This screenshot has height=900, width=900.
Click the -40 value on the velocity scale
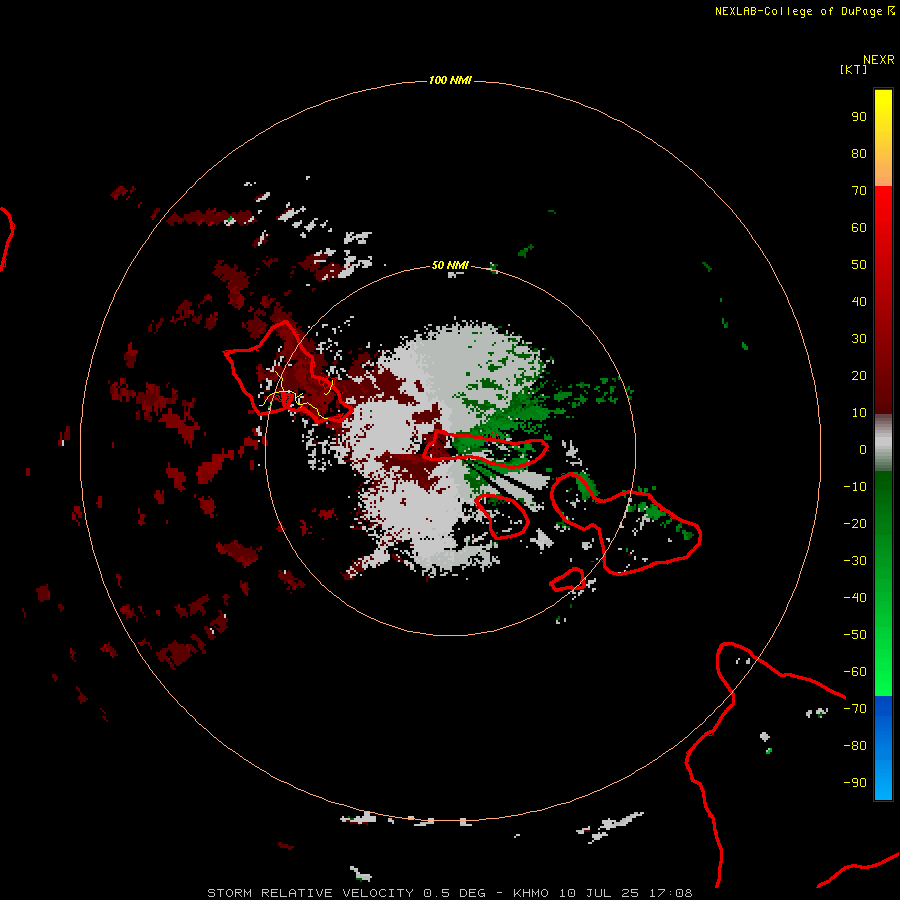855,598
